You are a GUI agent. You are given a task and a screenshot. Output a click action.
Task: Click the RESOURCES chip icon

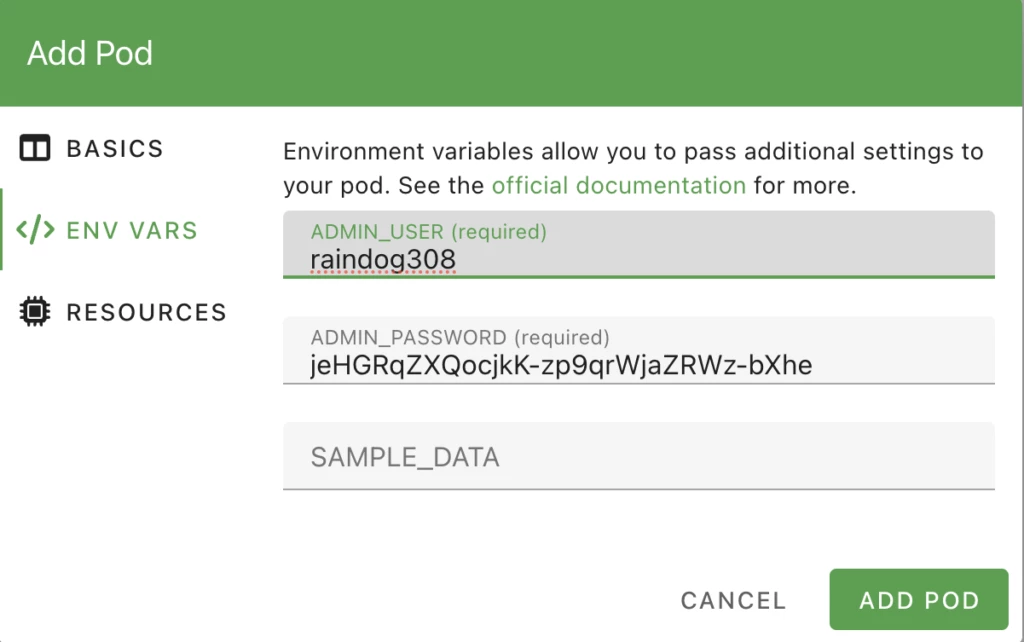click(35, 312)
